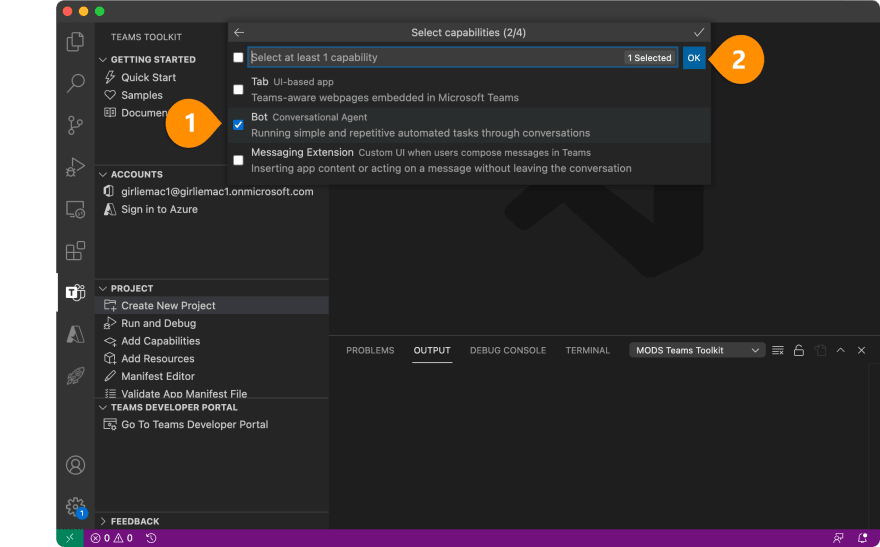Open the Remote Explorer view
The width and height of the screenshot is (880, 547).
75,209
